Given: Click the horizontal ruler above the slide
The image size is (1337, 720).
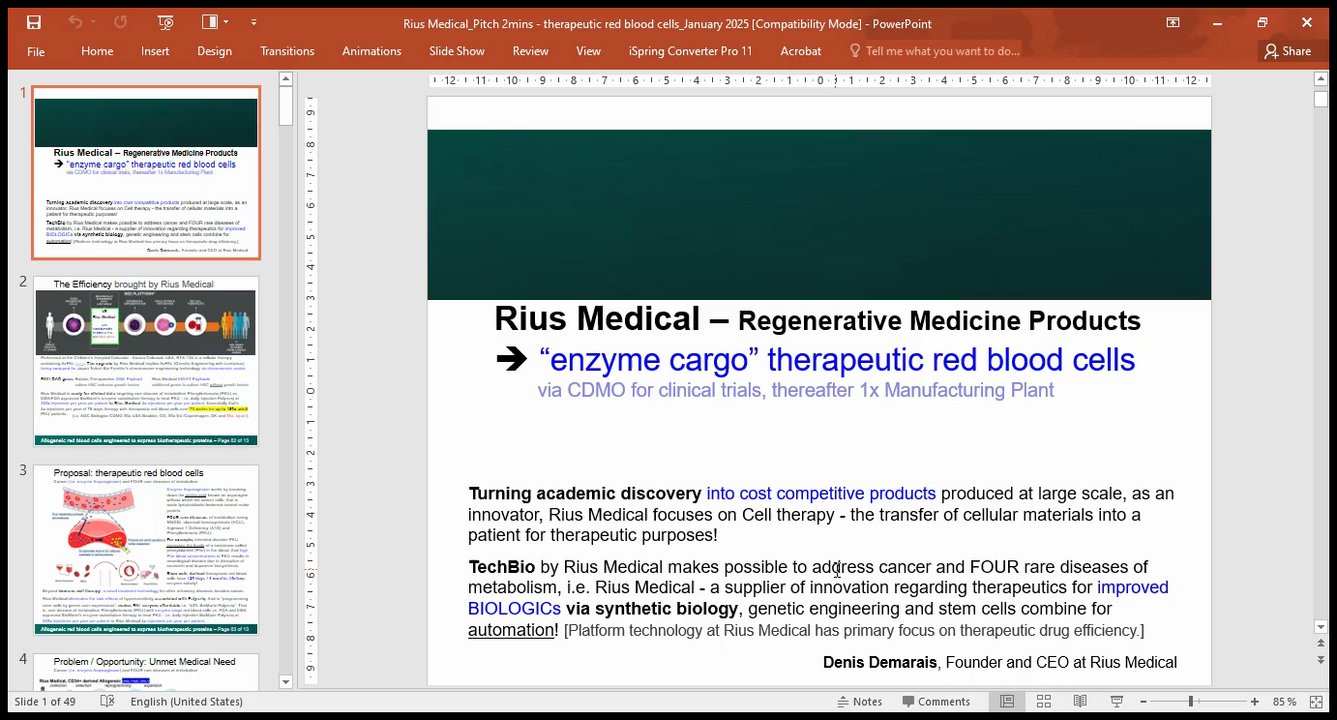Looking at the screenshot, I should pyautogui.click(x=819, y=80).
